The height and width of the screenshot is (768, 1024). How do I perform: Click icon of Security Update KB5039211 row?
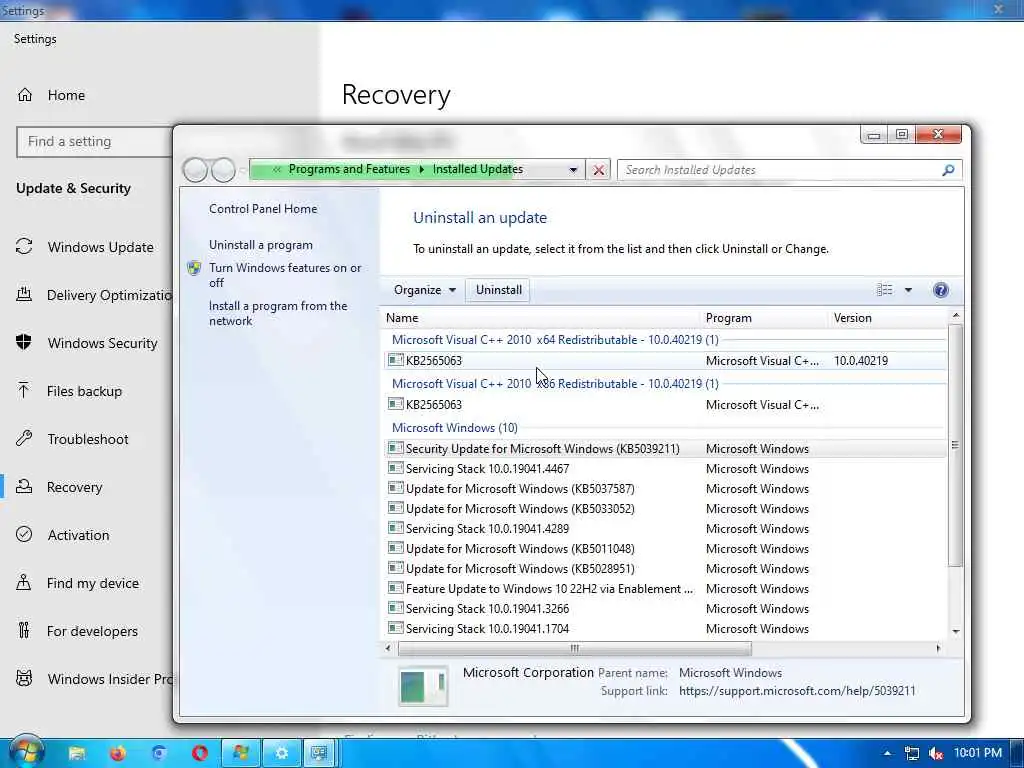395,448
